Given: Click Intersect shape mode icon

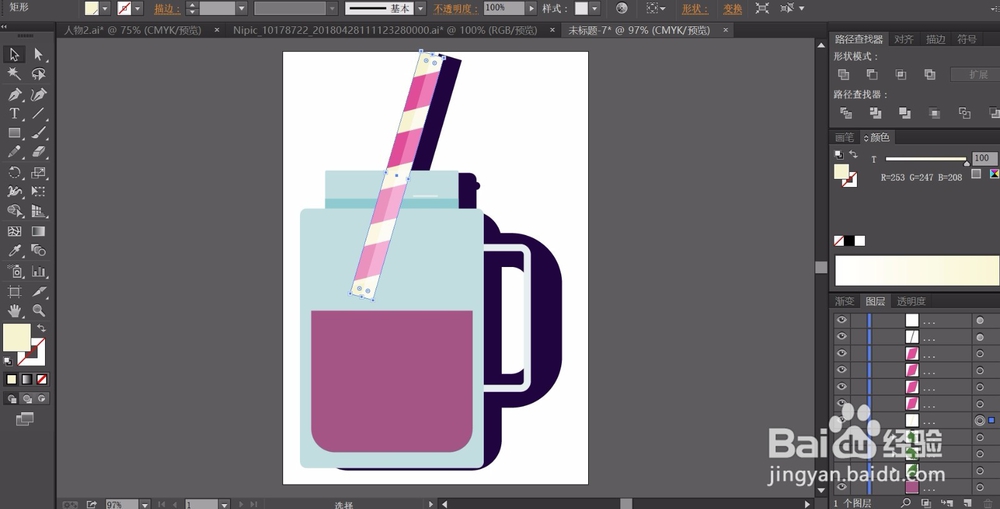Looking at the screenshot, I should 901,75.
